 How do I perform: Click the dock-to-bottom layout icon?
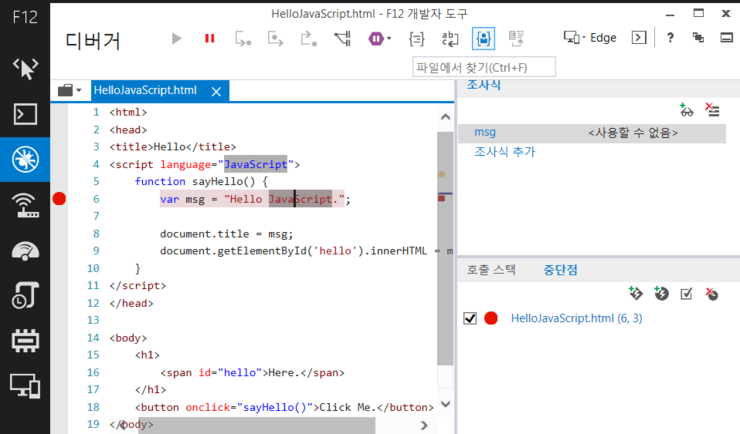[726, 38]
